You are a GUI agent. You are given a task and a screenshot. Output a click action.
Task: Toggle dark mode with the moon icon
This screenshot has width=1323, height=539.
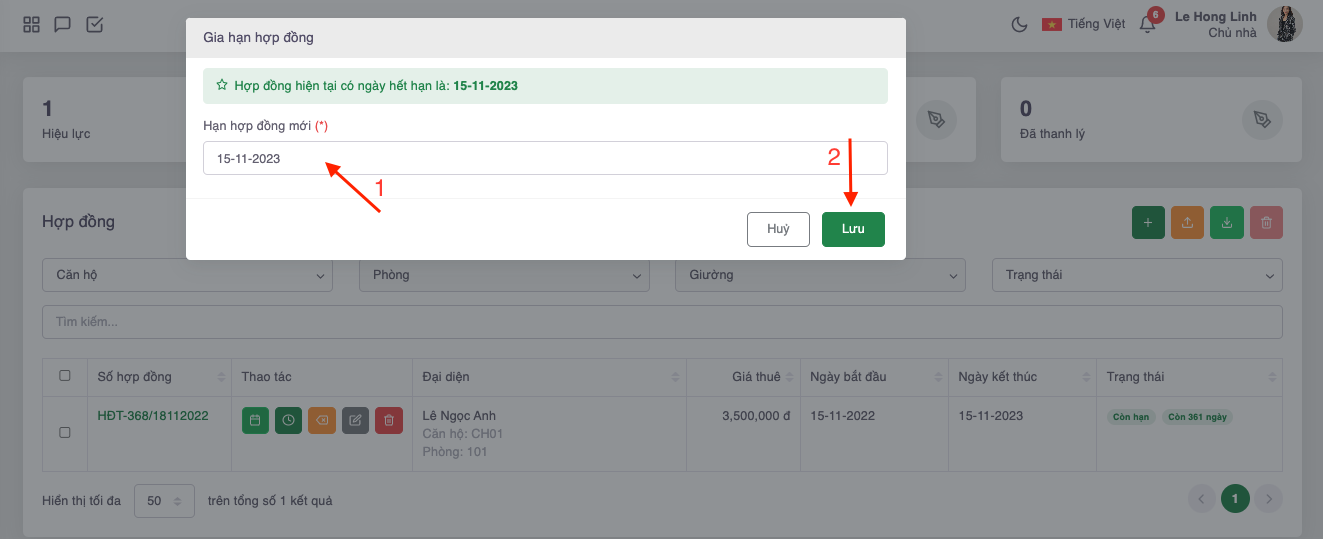[x=1020, y=25]
